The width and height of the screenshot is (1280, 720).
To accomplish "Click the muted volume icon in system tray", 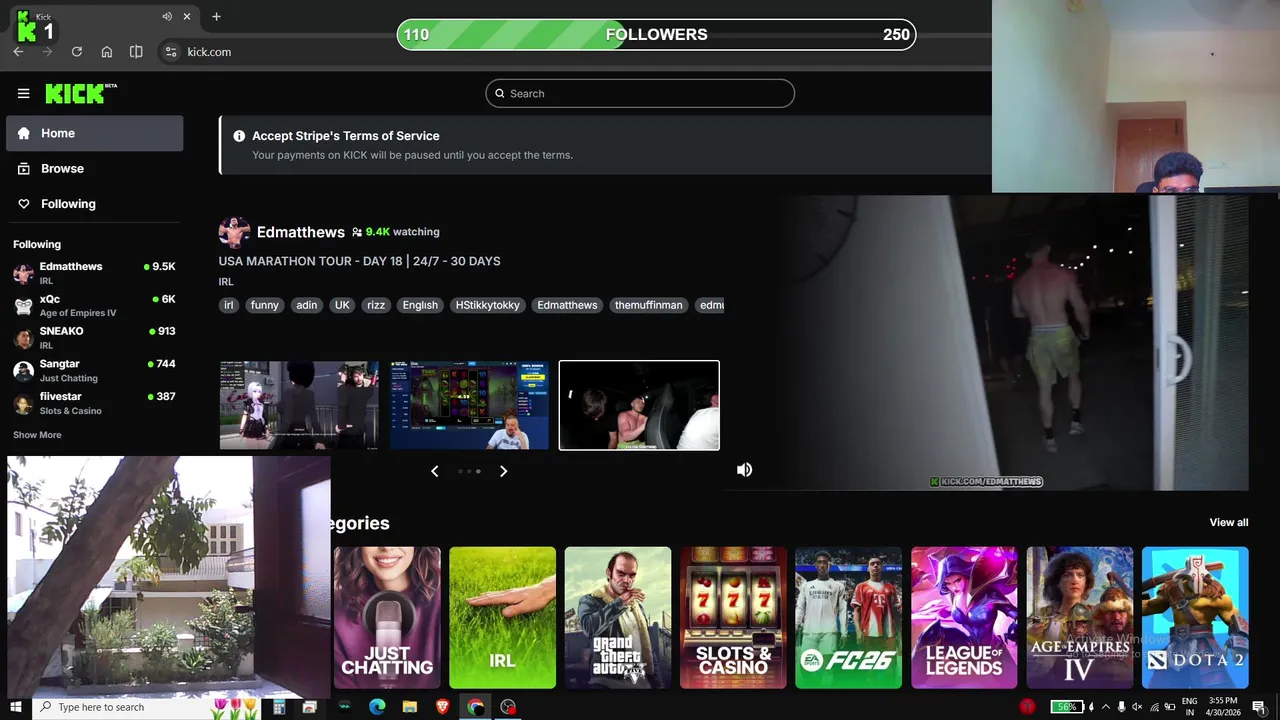I will [1137, 707].
